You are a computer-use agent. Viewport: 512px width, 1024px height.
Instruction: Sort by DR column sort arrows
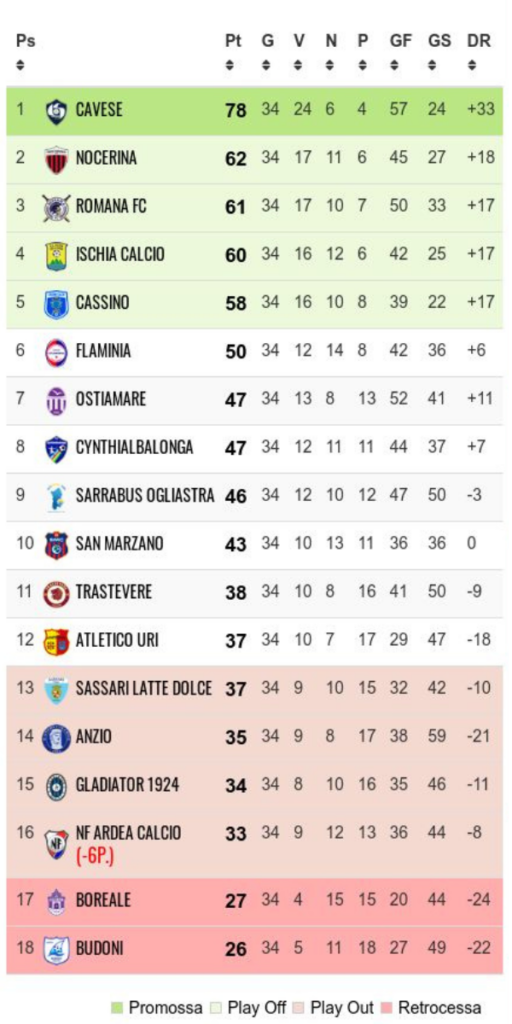[472, 65]
